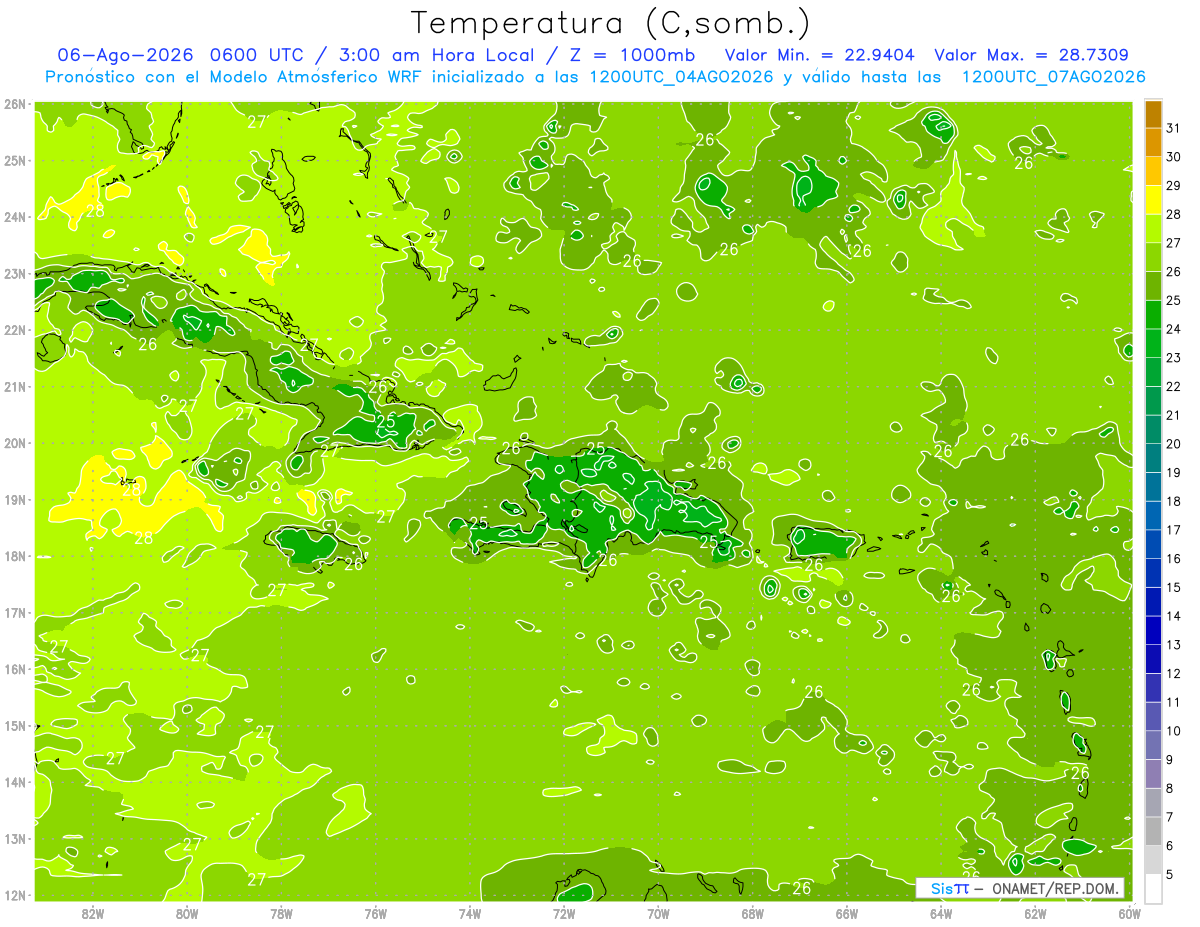Click the legend value 30
This screenshot has height=927, width=1200.
point(1174,157)
